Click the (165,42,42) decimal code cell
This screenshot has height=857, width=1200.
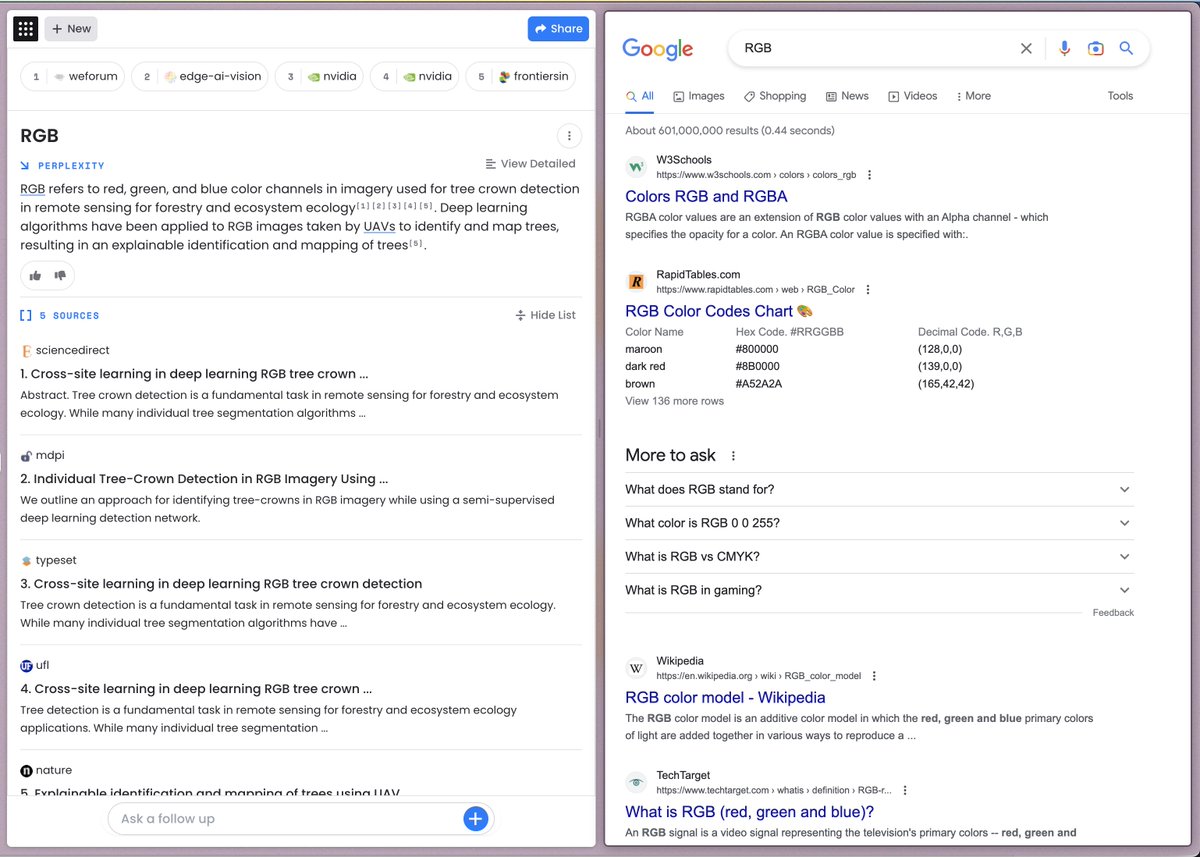click(x=946, y=384)
